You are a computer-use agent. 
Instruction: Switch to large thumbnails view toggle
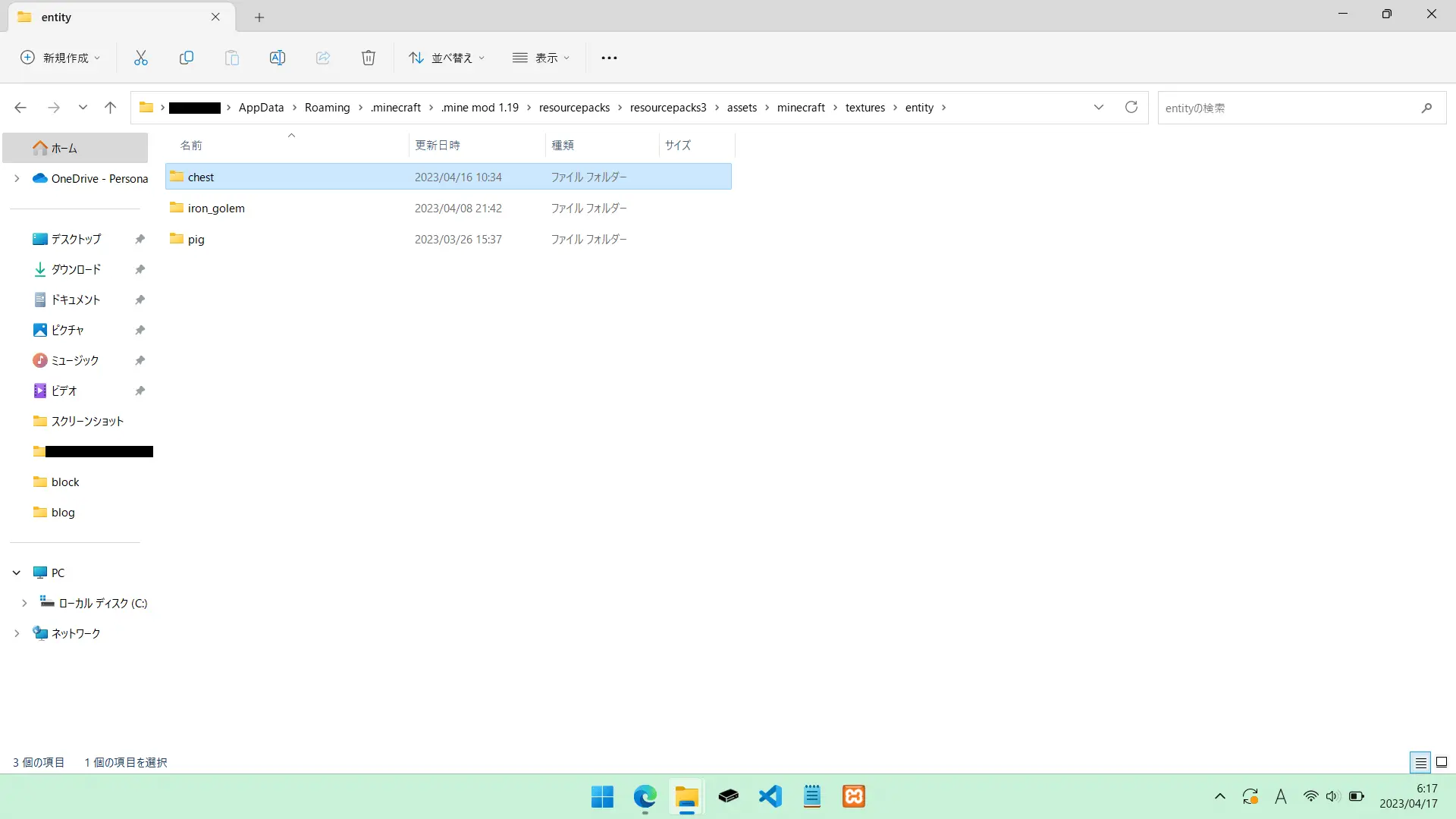[1442, 762]
